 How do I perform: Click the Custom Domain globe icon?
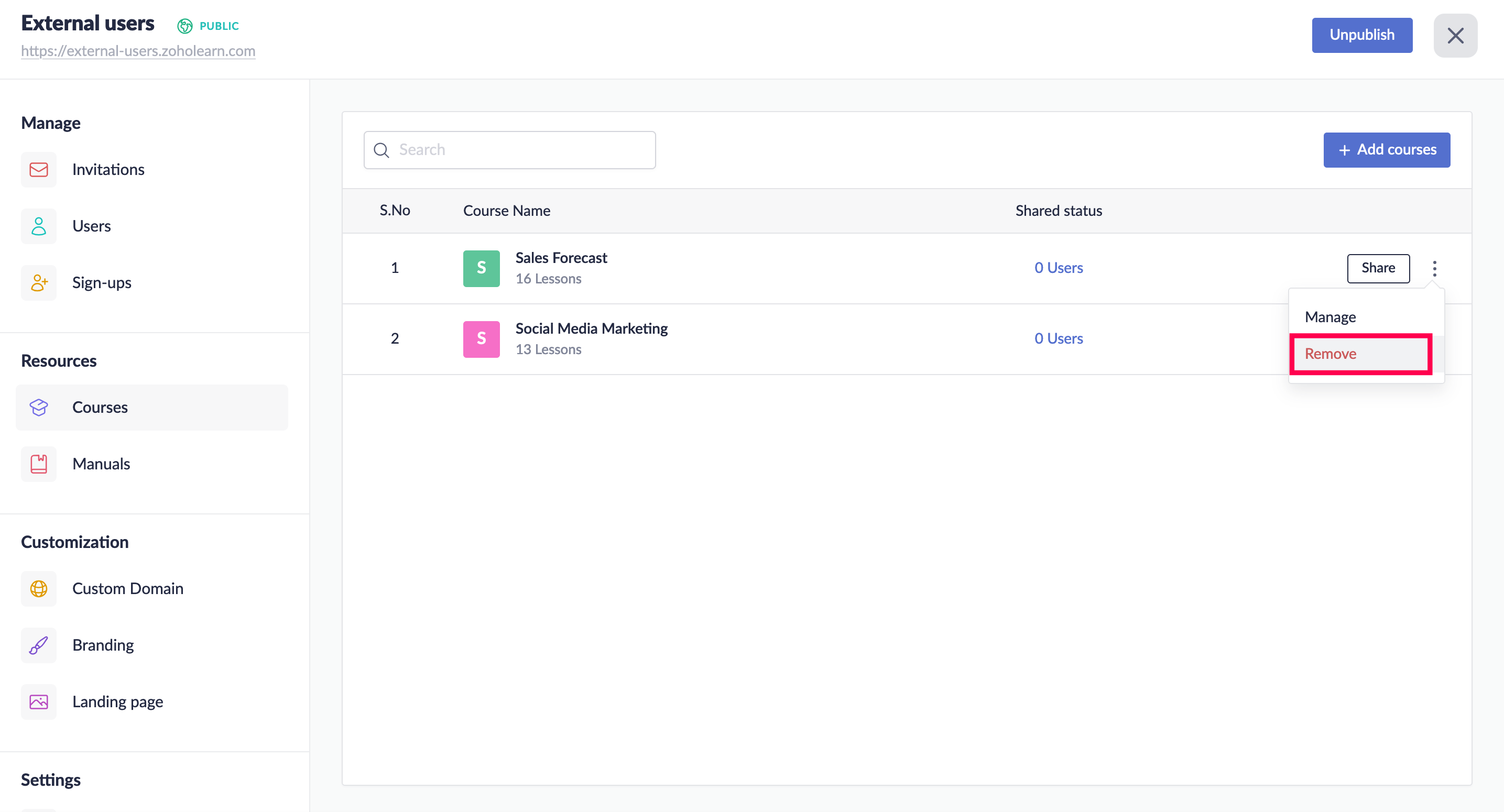point(39,588)
